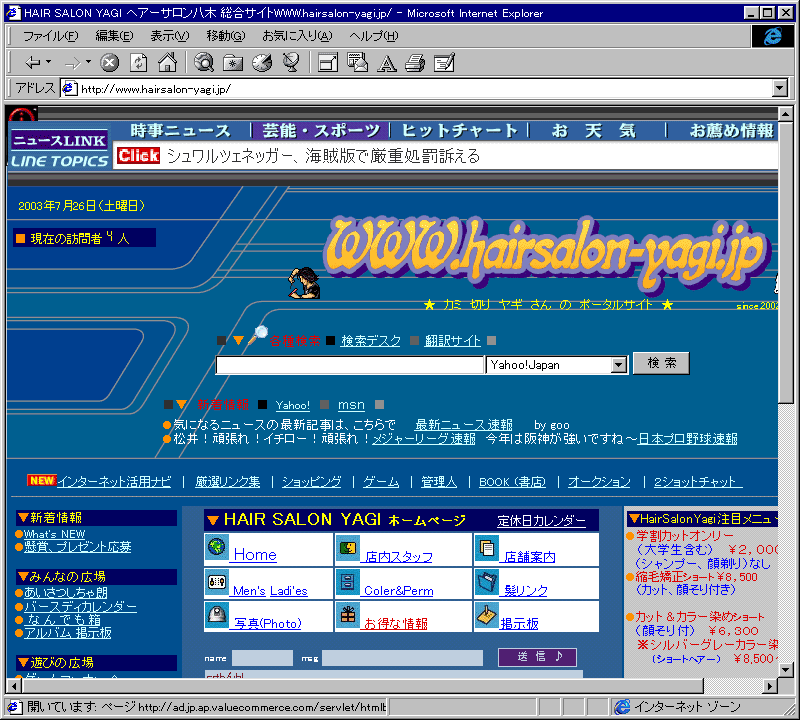Viewport: 800px width, 720px height.
Task: Select the お薦め情報 tab
Action: pos(732,131)
